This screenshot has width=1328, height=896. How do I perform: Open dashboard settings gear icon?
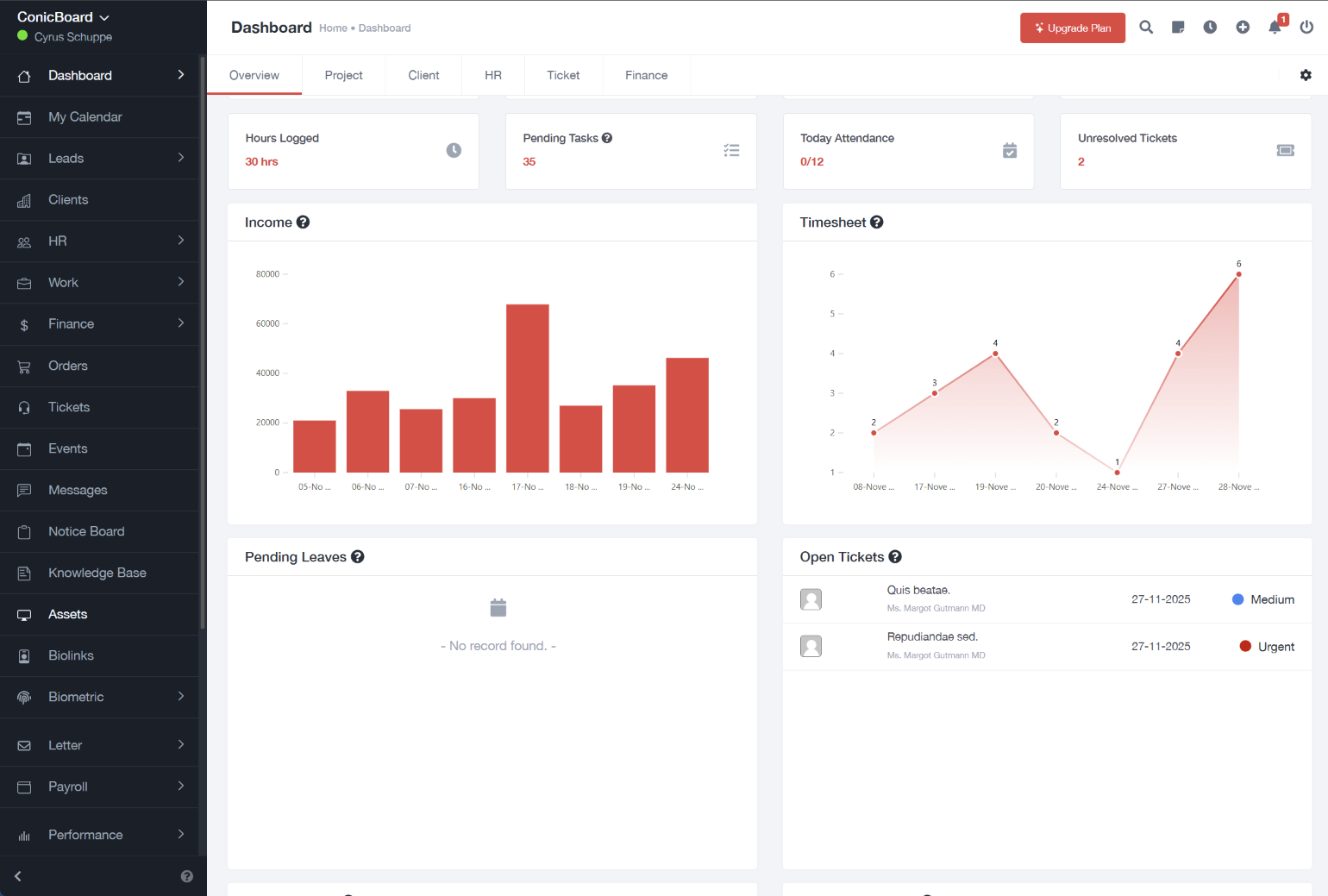1306,75
